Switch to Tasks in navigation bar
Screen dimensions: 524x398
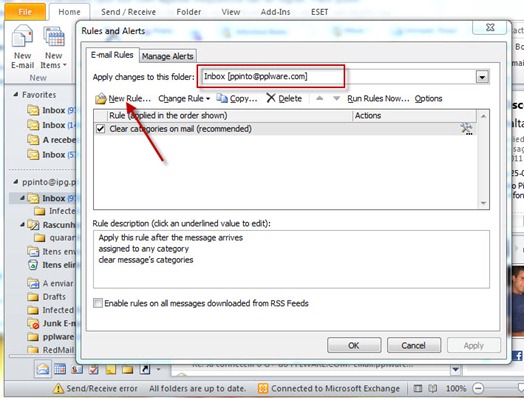[x=94, y=369]
